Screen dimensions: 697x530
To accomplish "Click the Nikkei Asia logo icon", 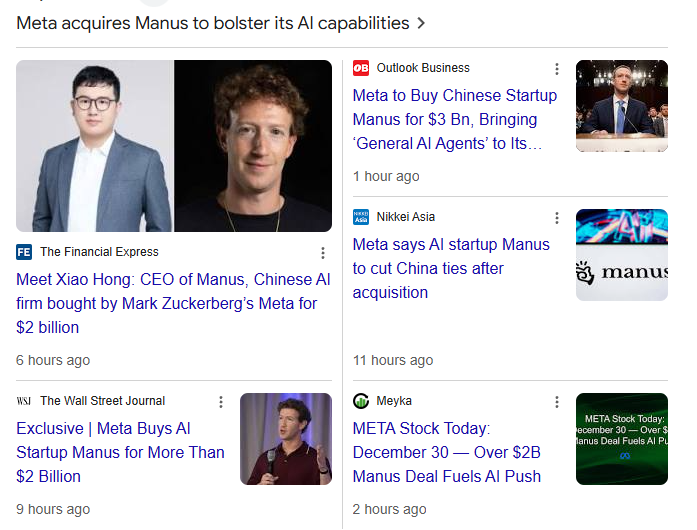I will 361,217.
